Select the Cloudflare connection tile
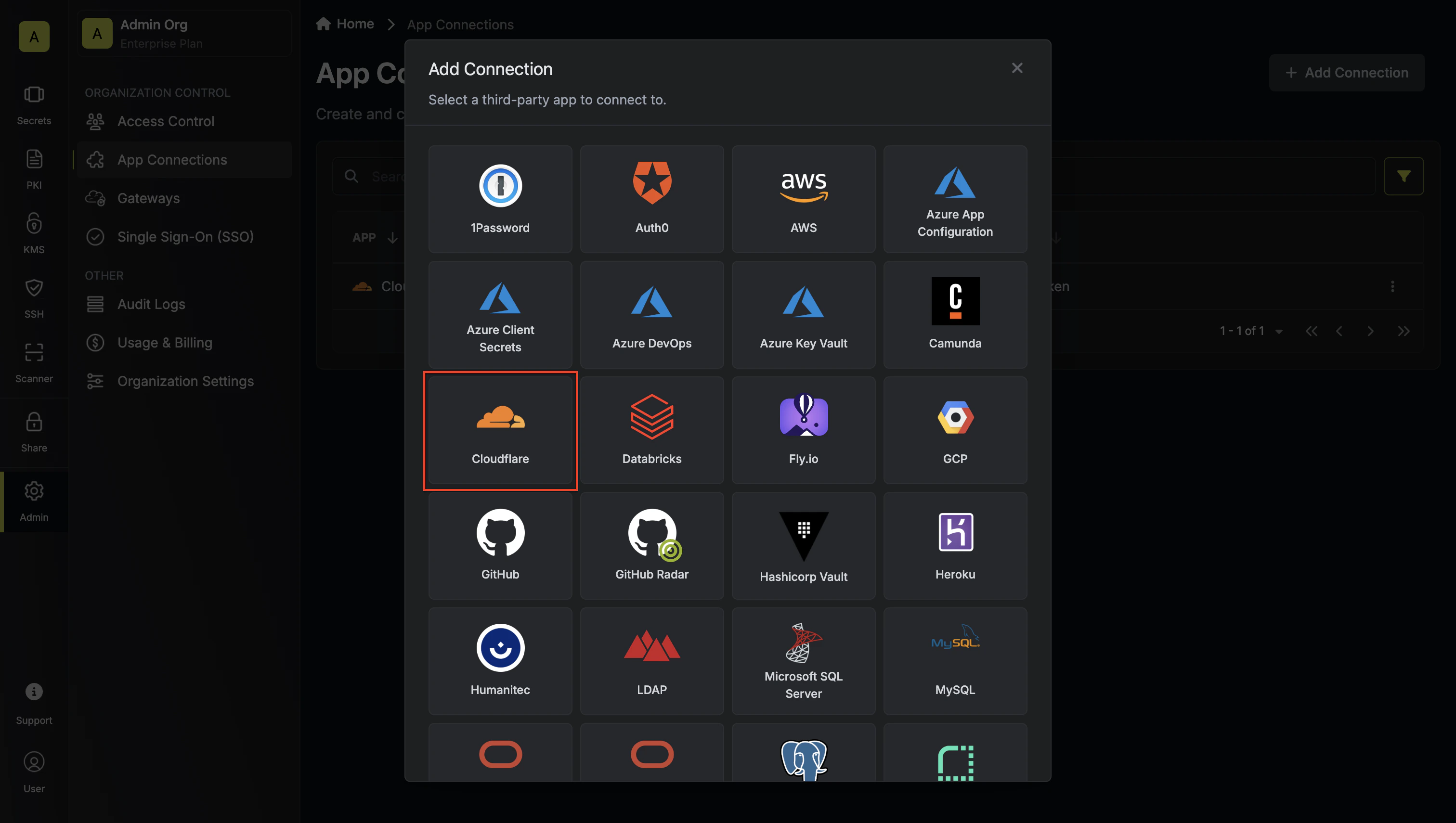Viewport: 1456px width, 823px height. point(500,430)
